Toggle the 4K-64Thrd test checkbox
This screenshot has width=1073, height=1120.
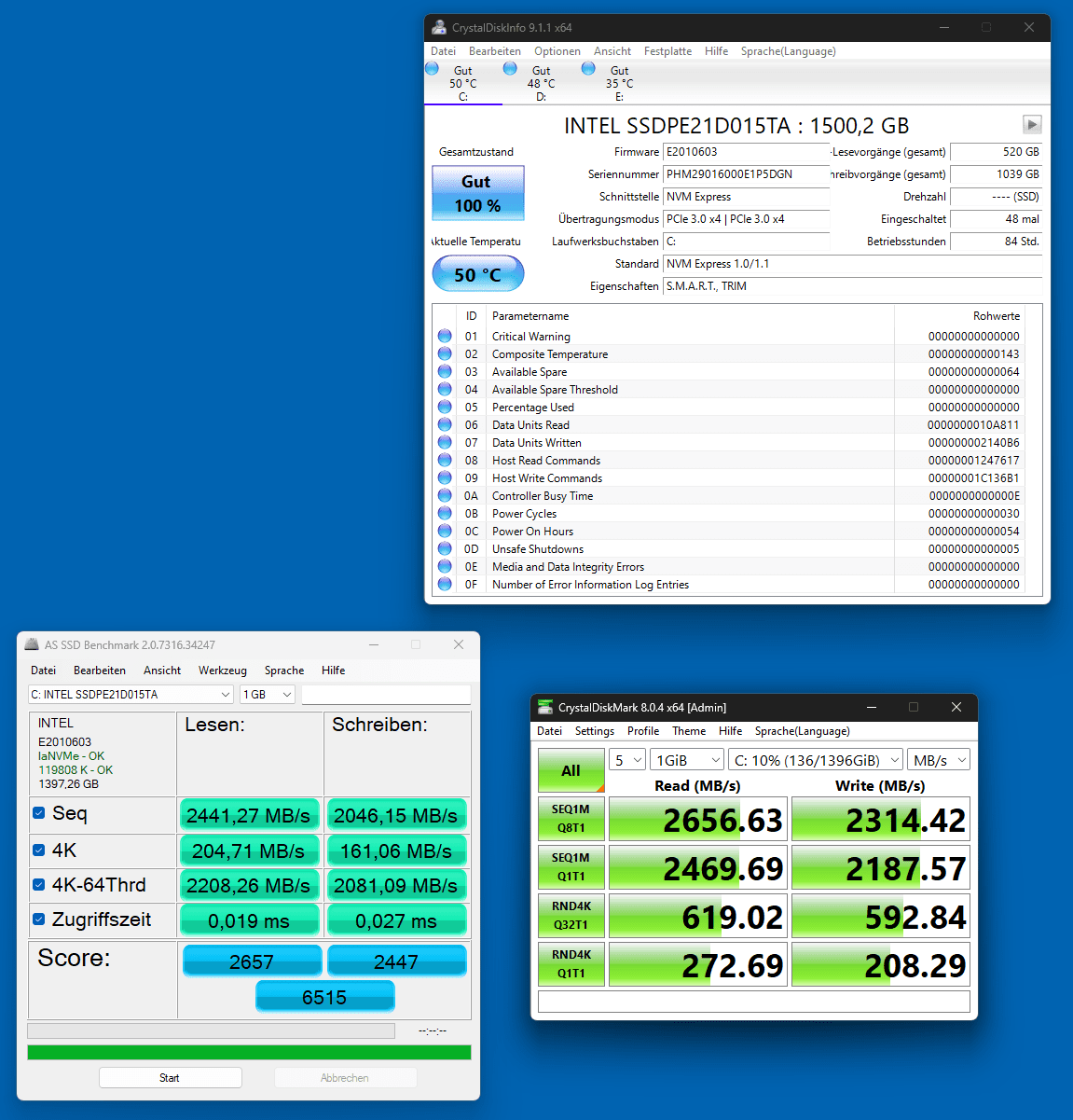tap(39, 884)
